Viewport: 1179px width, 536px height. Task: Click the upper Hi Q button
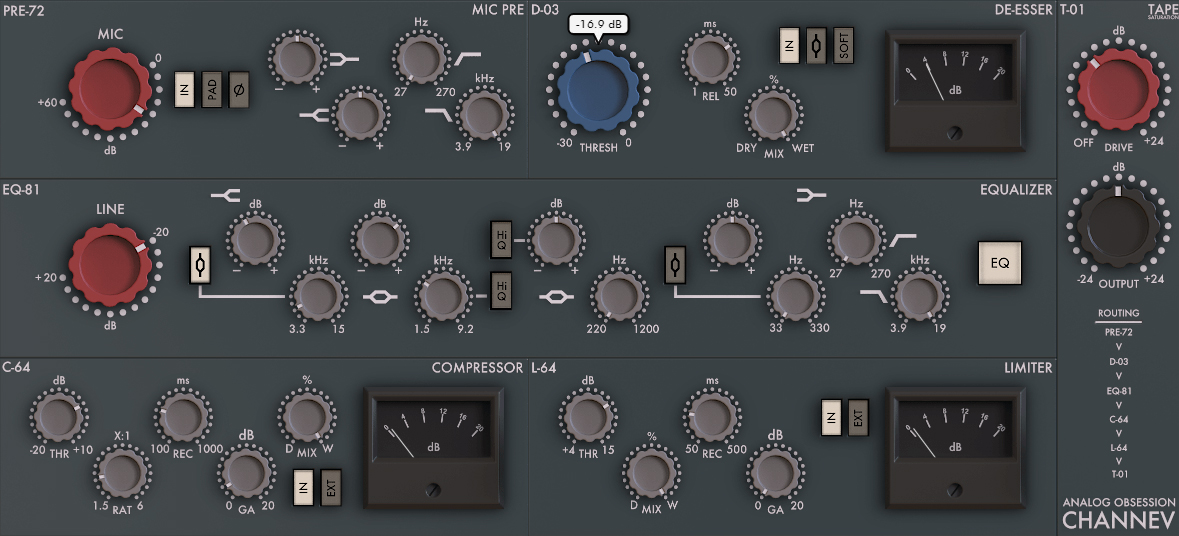point(503,237)
